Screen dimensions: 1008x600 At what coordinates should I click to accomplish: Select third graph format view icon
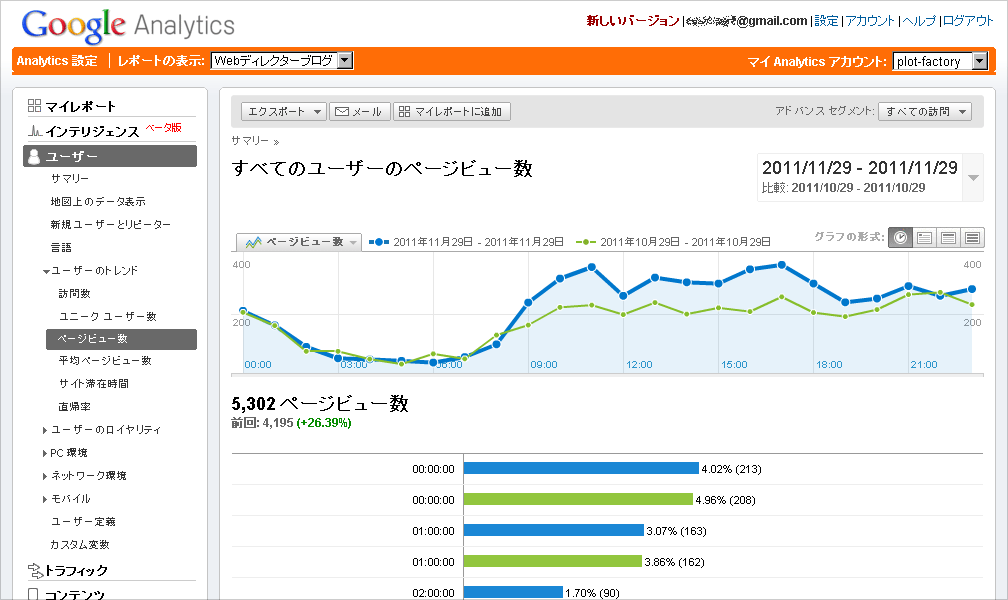[948, 238]
